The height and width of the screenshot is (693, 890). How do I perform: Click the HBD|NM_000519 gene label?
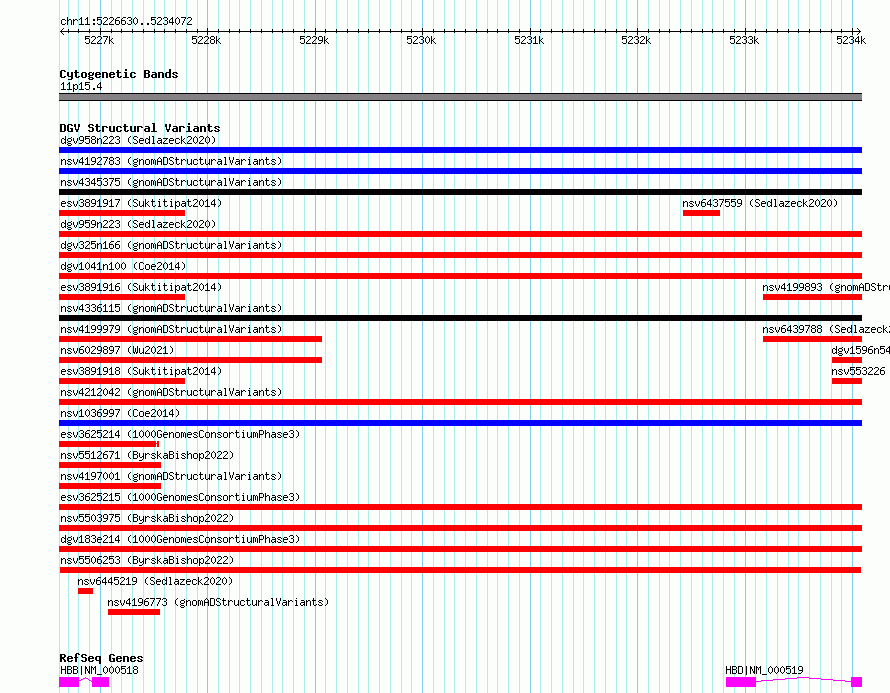(764, 670)
